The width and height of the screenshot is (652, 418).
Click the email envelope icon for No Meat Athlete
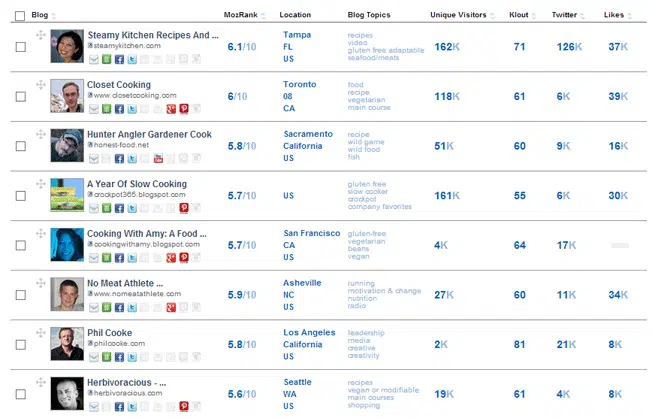click(x=93, y=308)
